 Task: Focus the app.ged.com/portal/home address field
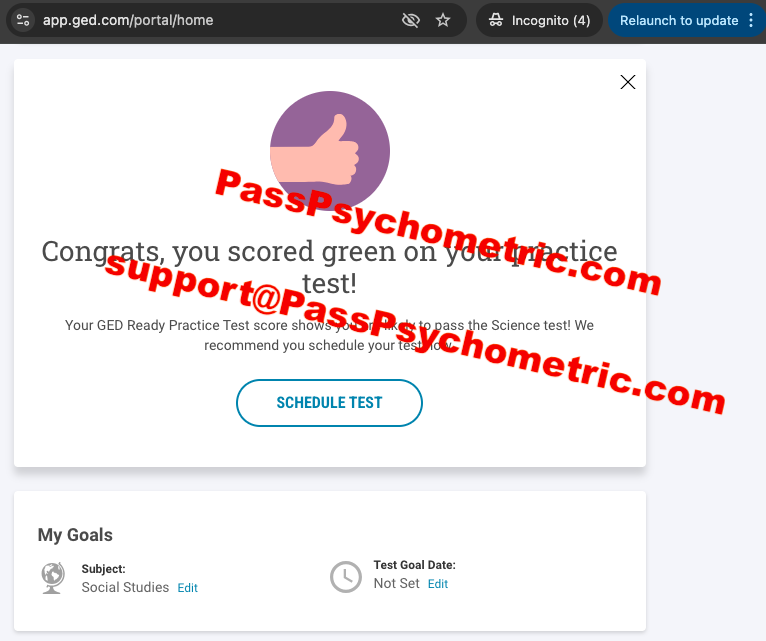click(215, 20)
